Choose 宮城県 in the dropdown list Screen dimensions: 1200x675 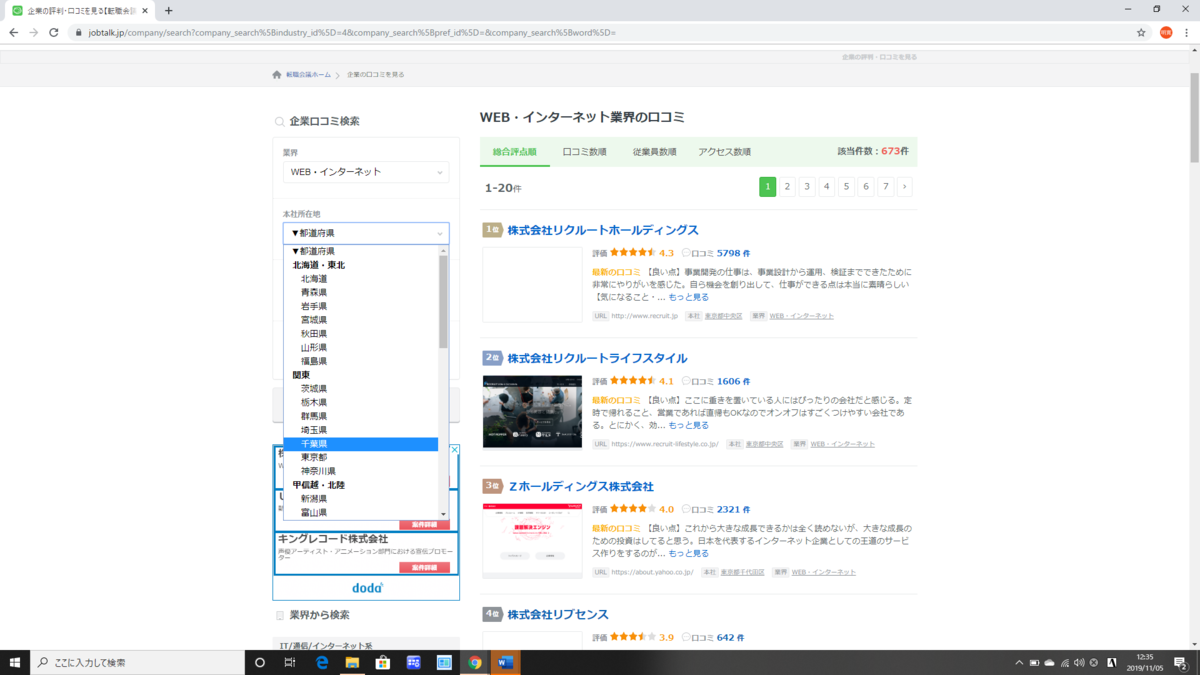314,320
